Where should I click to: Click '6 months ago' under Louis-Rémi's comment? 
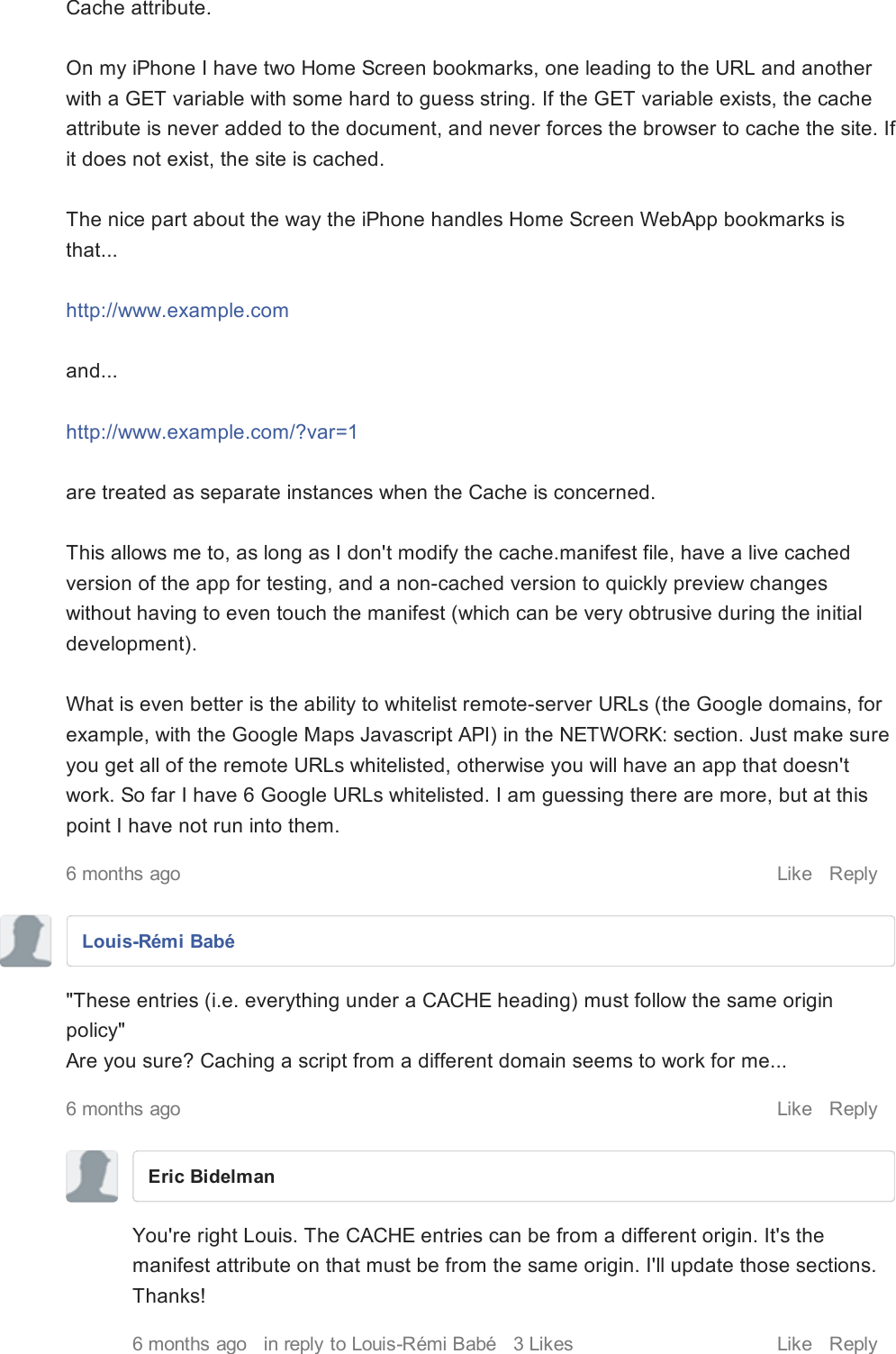123,1108
